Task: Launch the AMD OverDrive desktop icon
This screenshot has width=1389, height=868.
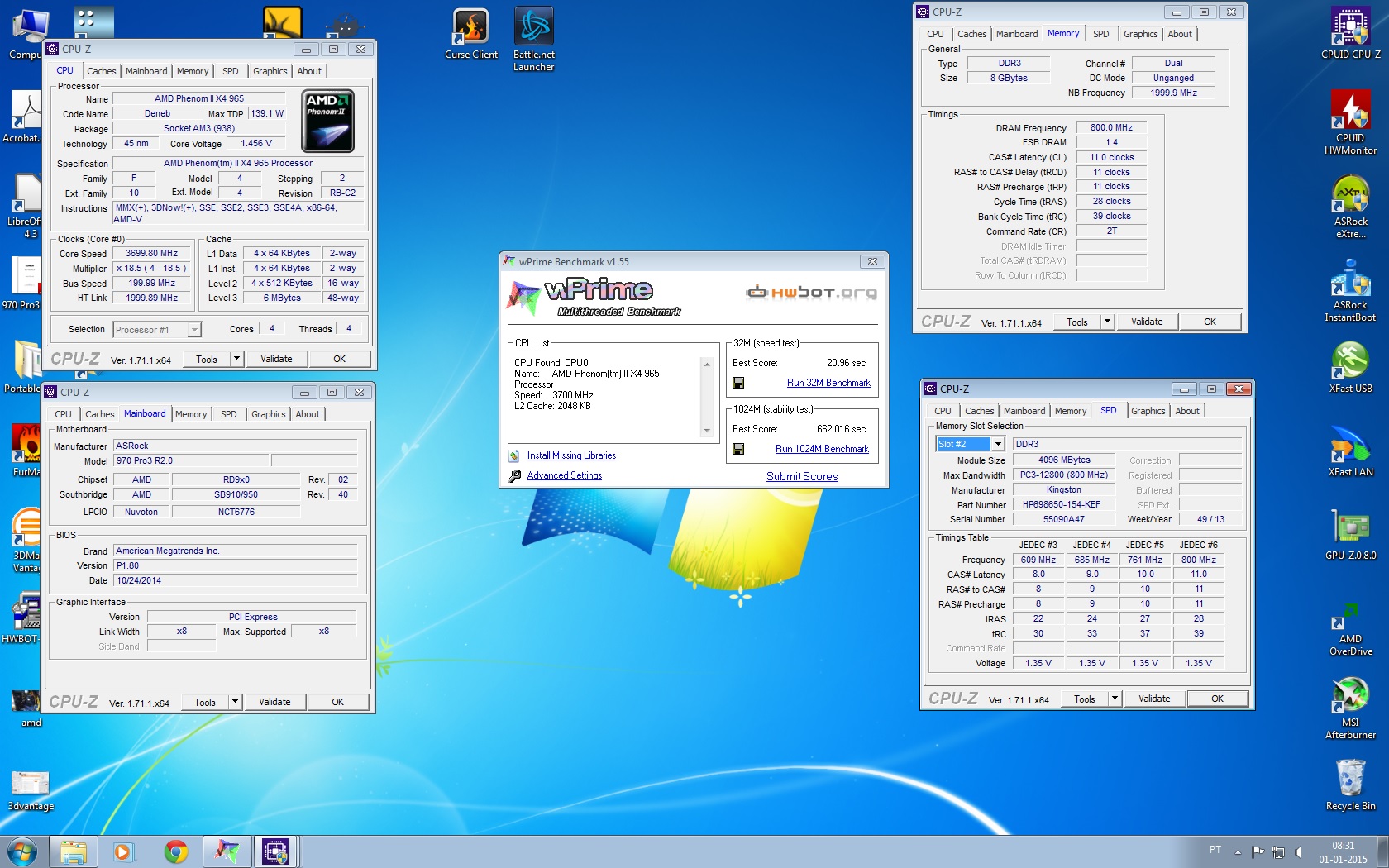Action: [x=1350, y=630]
